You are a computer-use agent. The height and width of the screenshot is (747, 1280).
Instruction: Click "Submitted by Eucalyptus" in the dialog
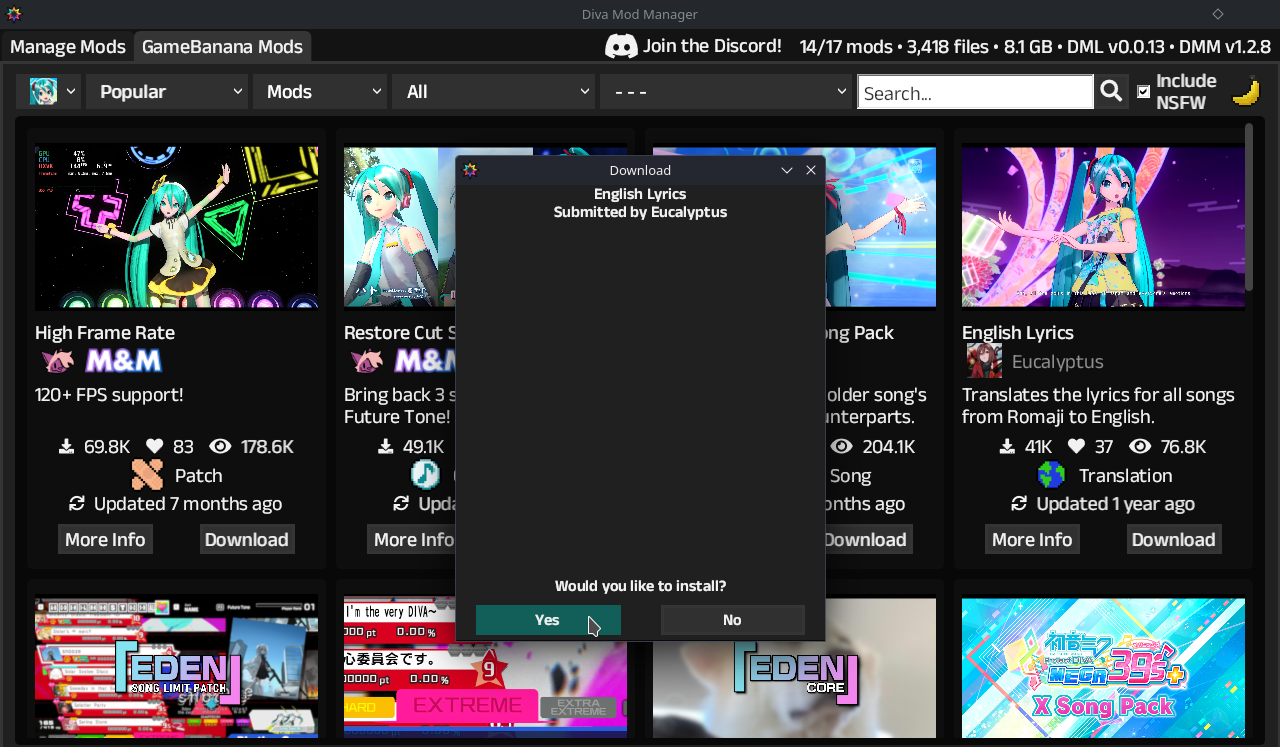(x=640, y=212)
